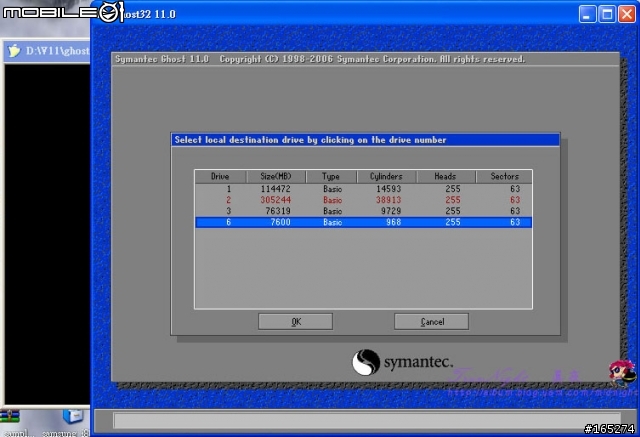Select drive 6 row with size 7600
The width and height of the screenshot is (640, 437).
coord(363,222)
